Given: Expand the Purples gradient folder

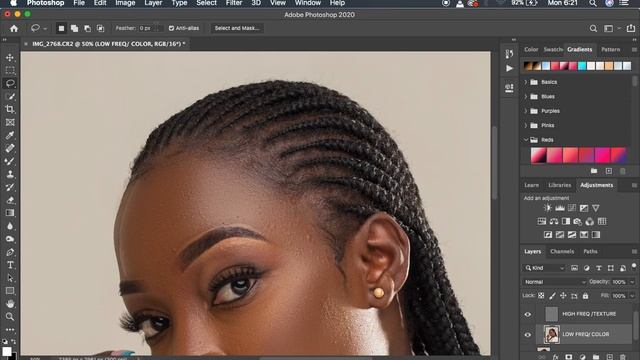Looking at the screenshot, I should coord(526,111).
